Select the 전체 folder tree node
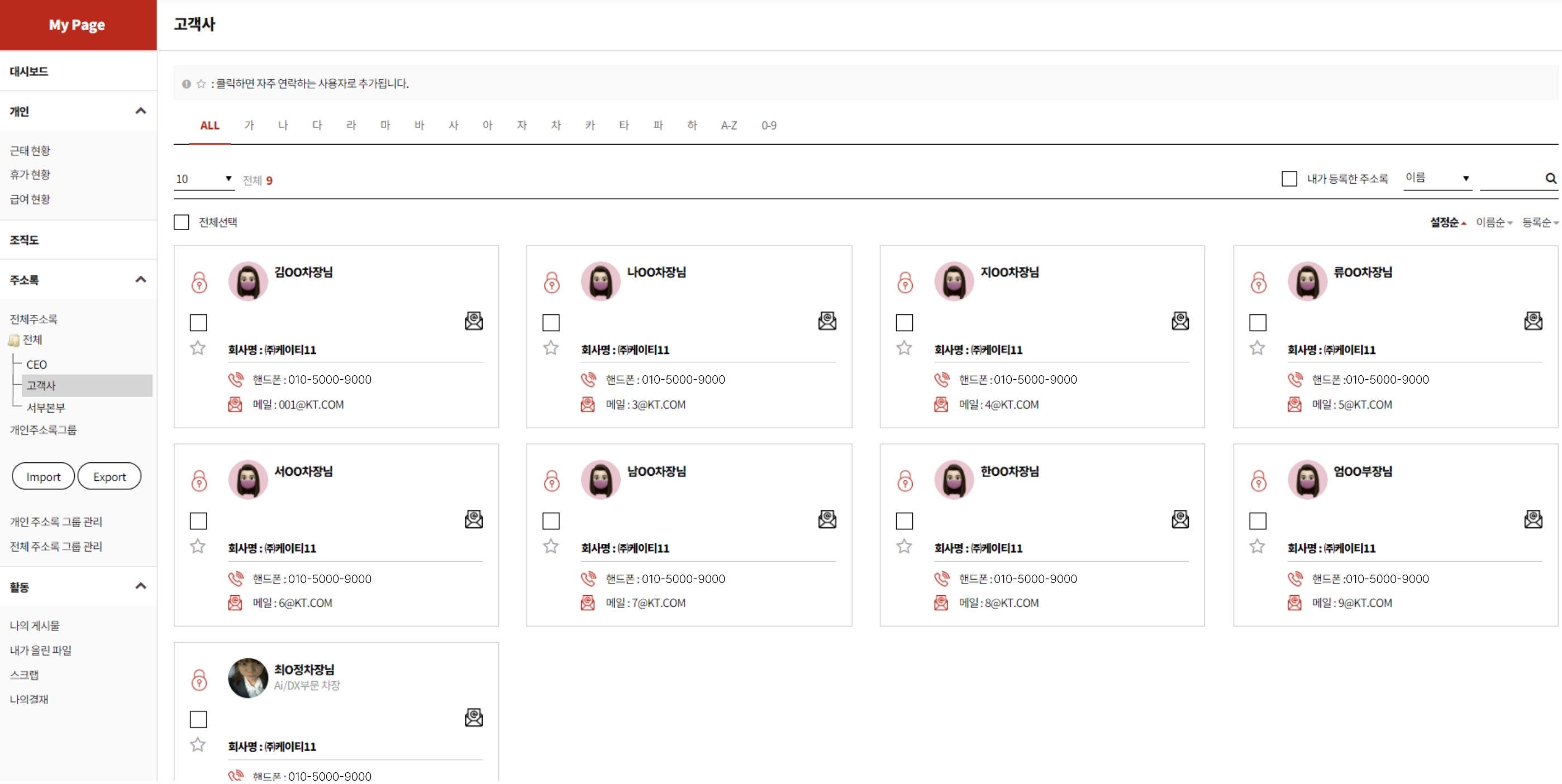 pos(32,341)
